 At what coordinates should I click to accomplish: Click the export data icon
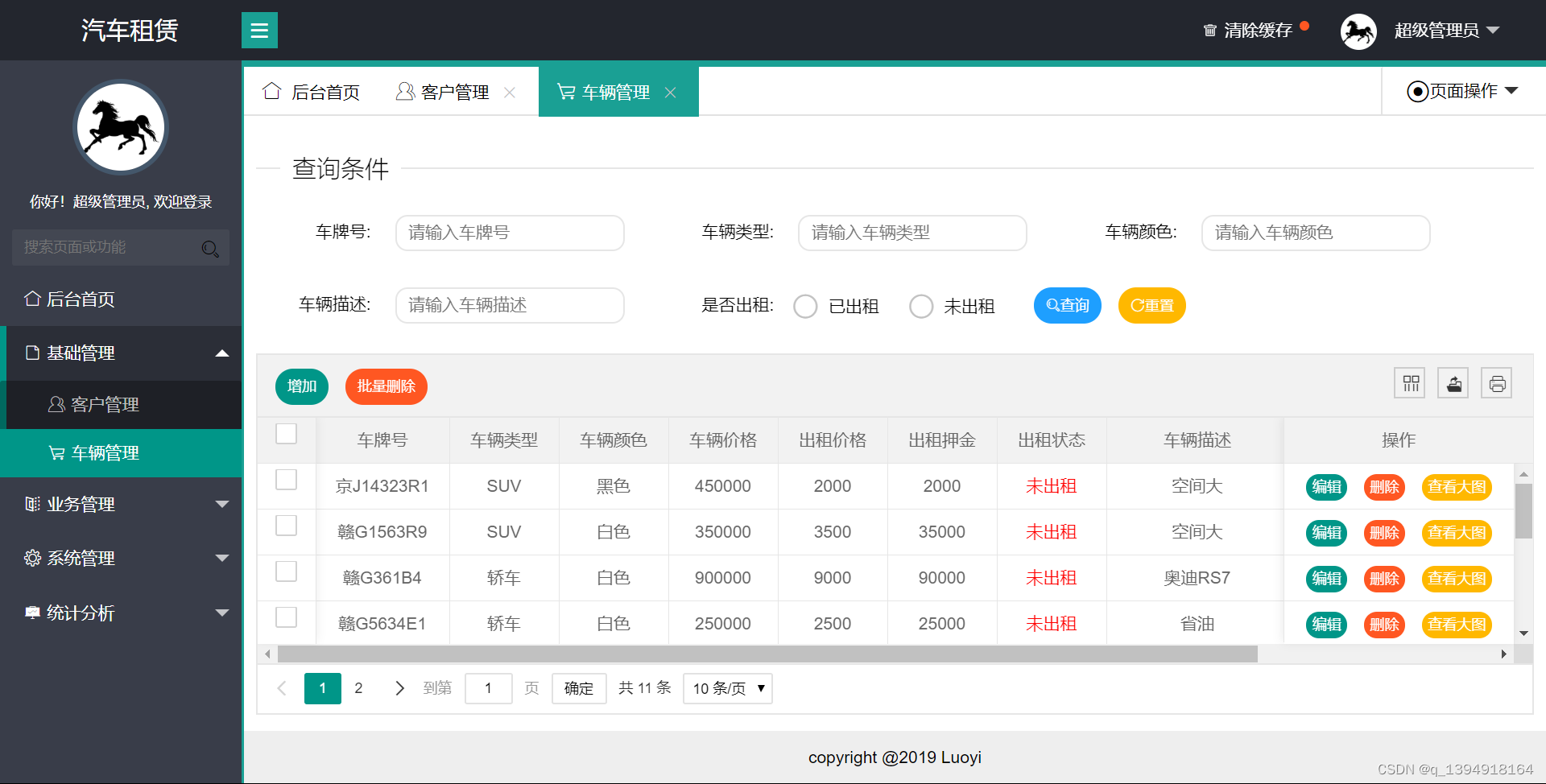coord(1453,382)
